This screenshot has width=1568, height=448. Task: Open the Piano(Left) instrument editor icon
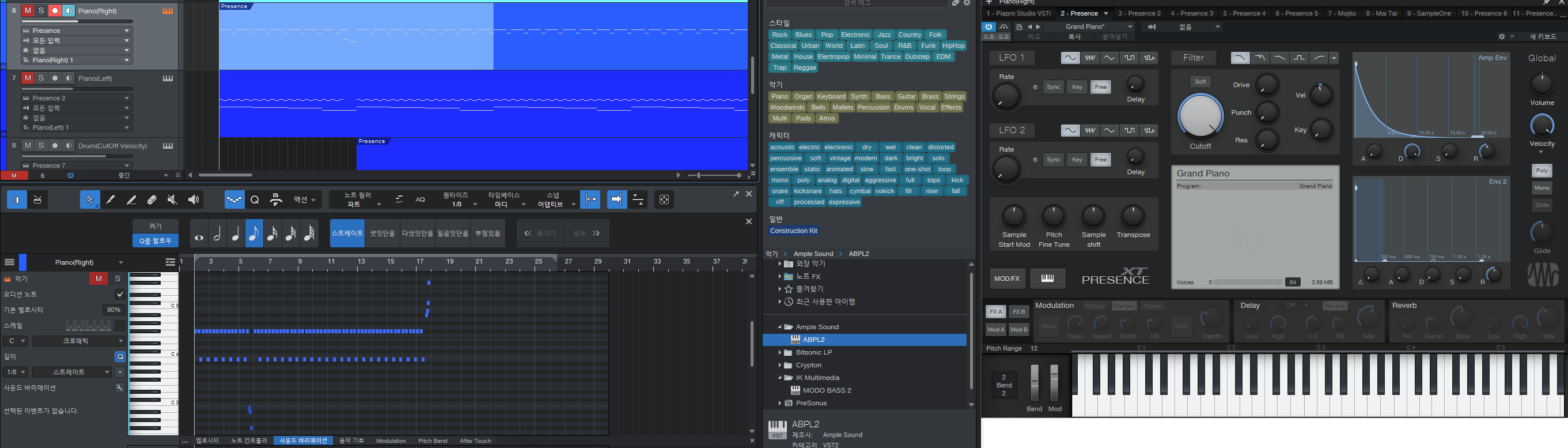[168, 78]
